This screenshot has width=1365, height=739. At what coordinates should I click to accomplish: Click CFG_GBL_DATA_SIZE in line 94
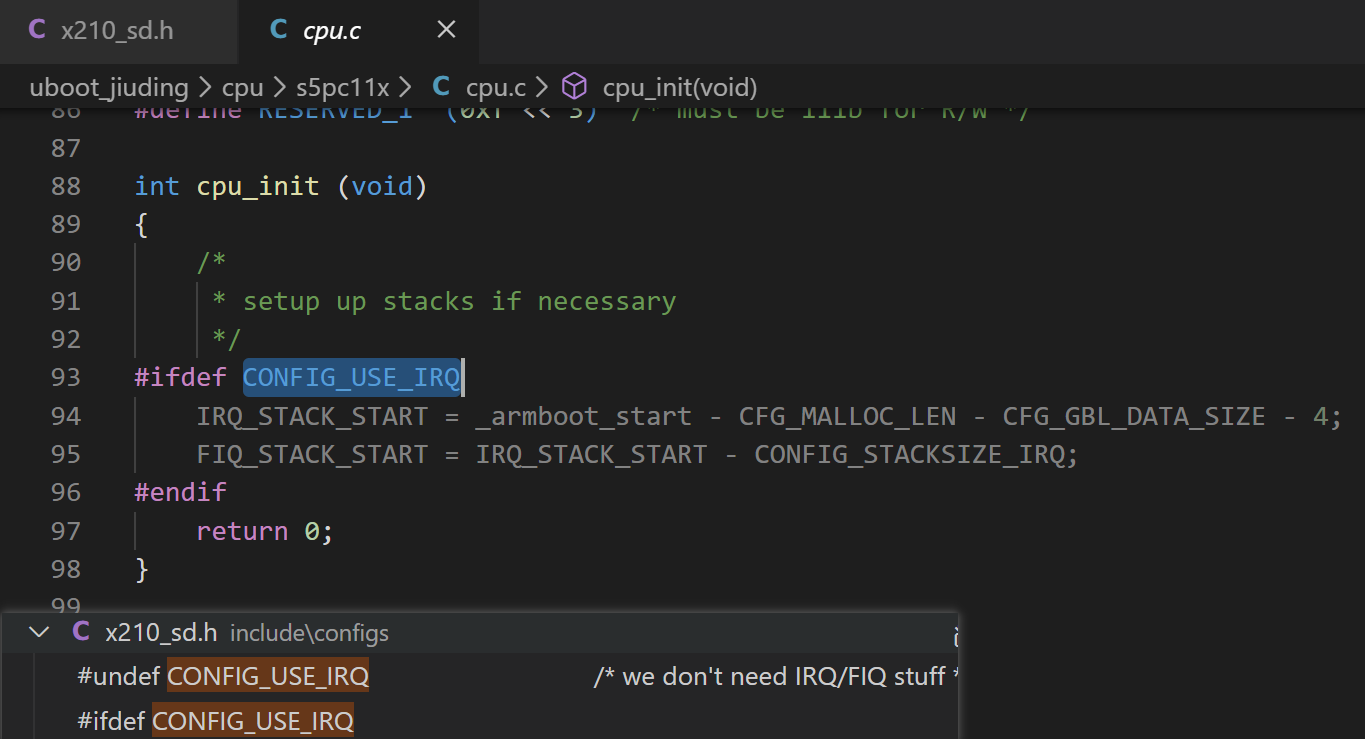tap(1134, 416)
